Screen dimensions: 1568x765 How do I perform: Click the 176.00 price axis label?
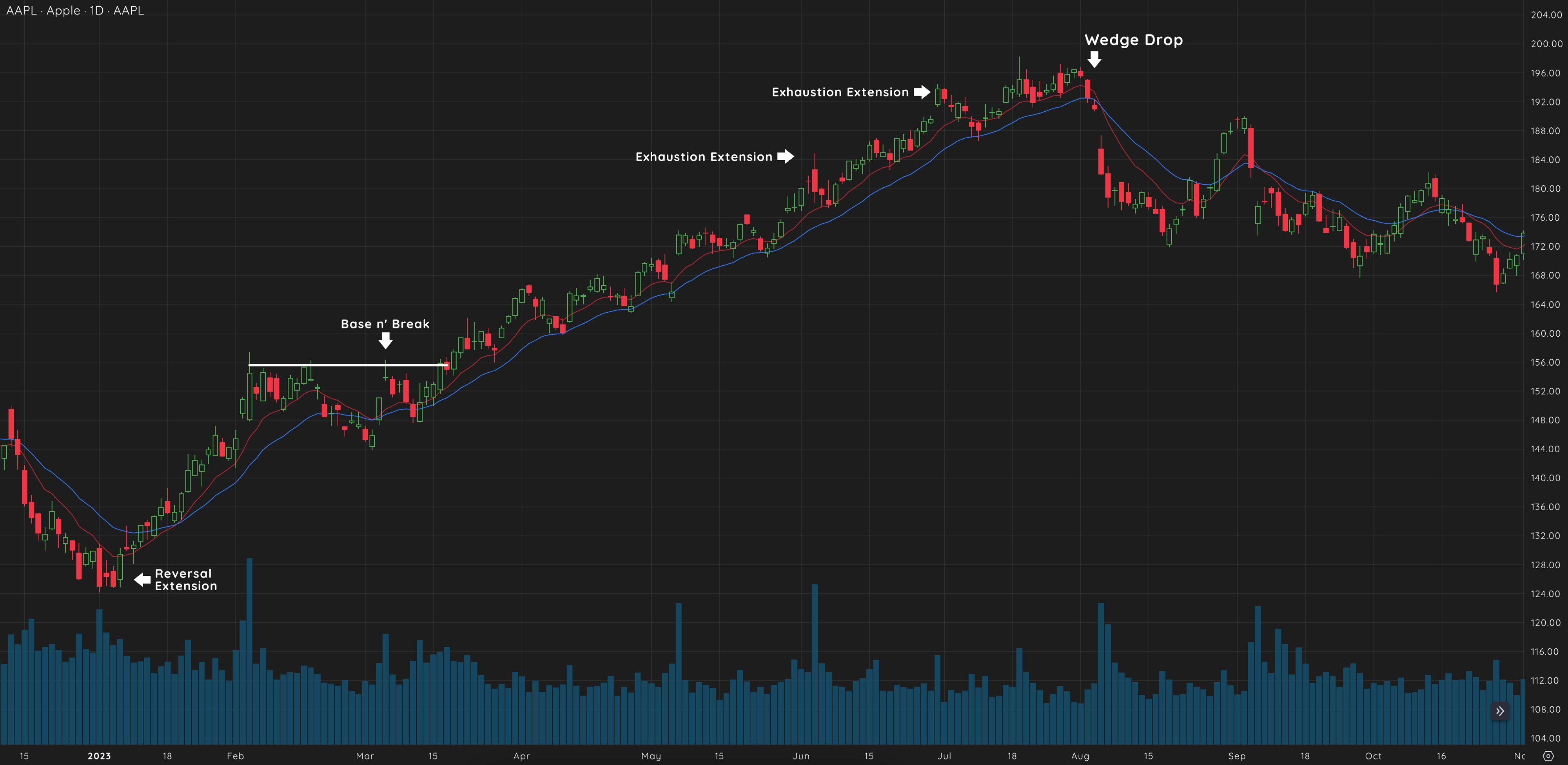[1546, 217]
